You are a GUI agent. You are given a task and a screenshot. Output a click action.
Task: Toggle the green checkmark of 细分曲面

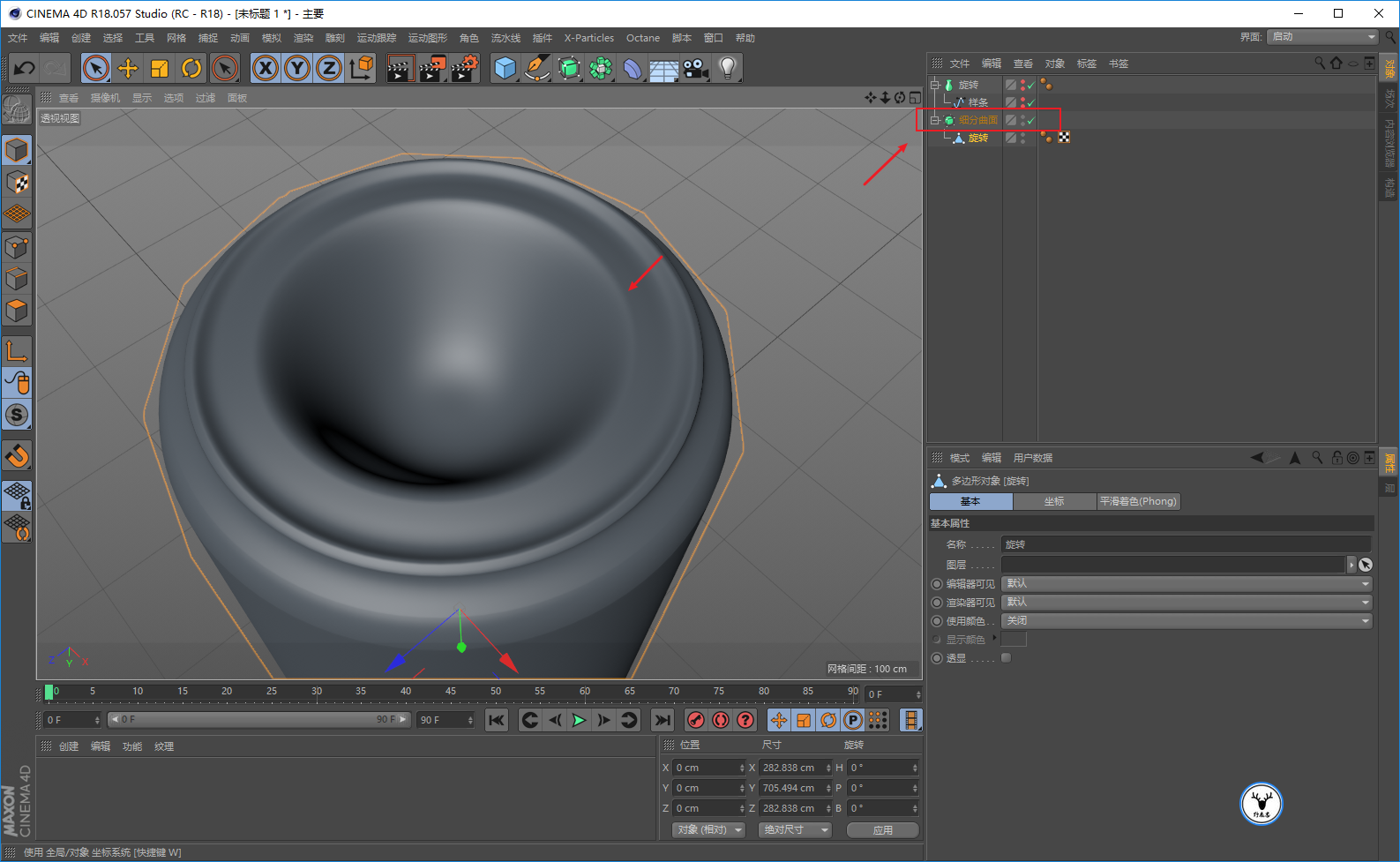1030,120
